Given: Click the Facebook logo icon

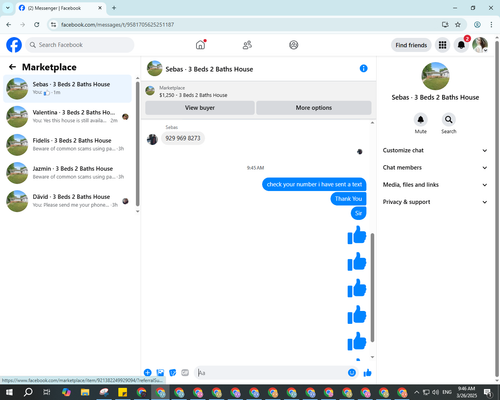Looking at the screenshot, I should pos(14,45).
